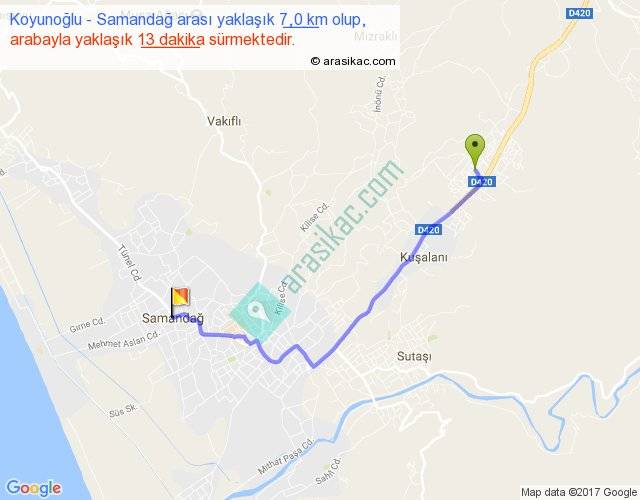Click the D420 shield below the green pin
Screen dimensions: 640x500
pyautogui.click(x=482, y=182)
